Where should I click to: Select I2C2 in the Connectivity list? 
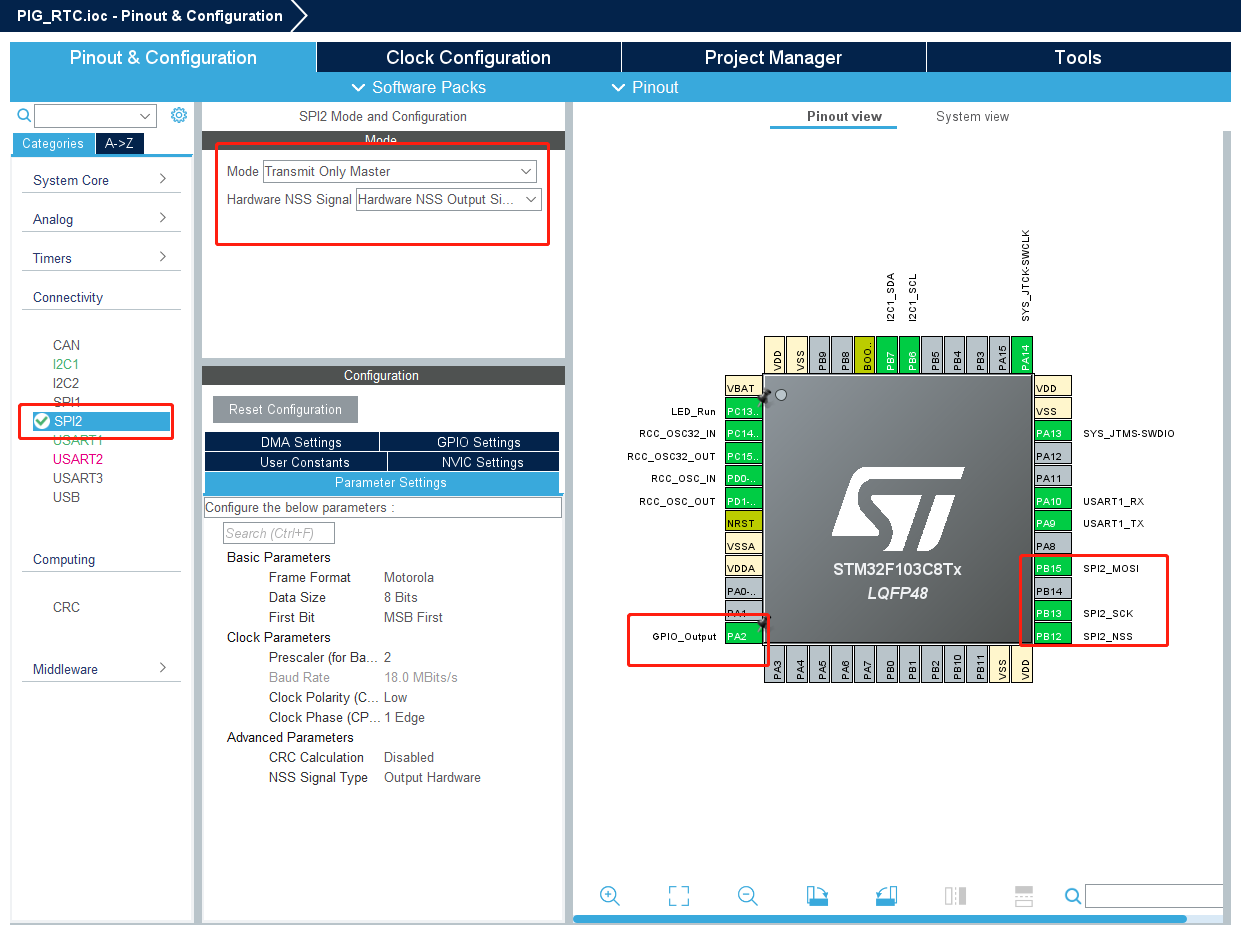pos(66,383)
